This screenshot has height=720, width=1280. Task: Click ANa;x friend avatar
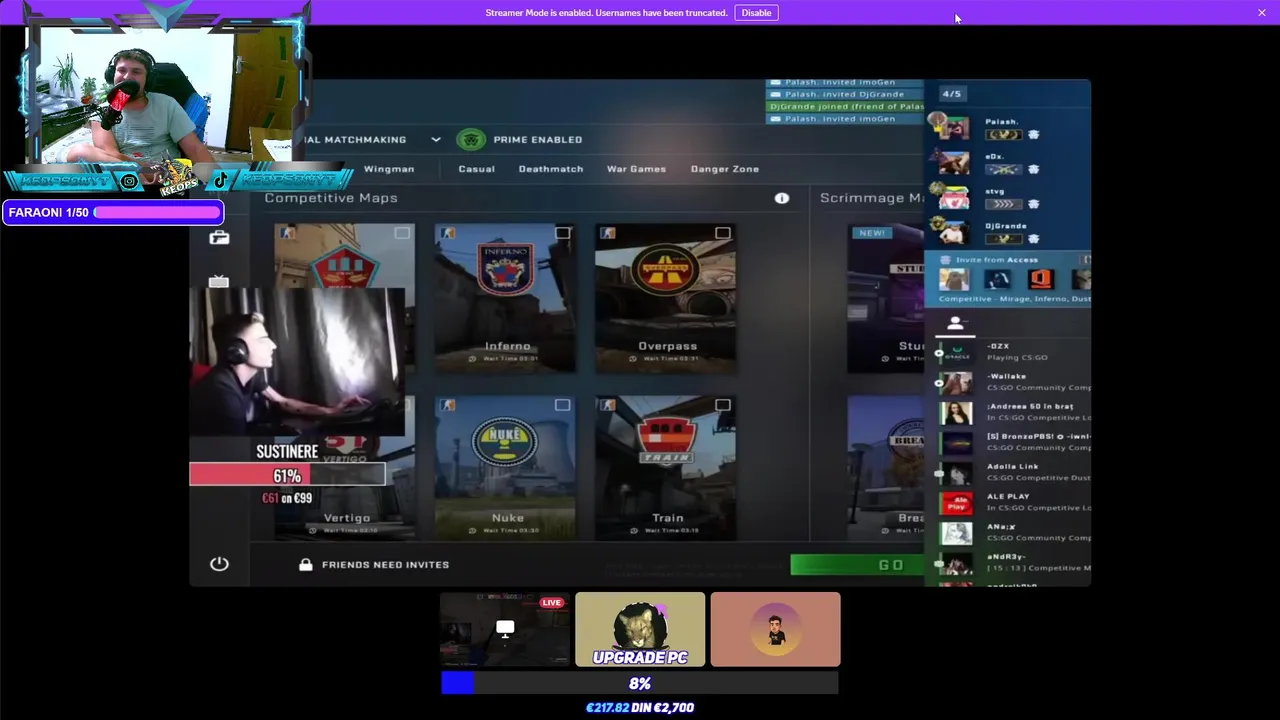pyautogui.click(x=956, y=532)
